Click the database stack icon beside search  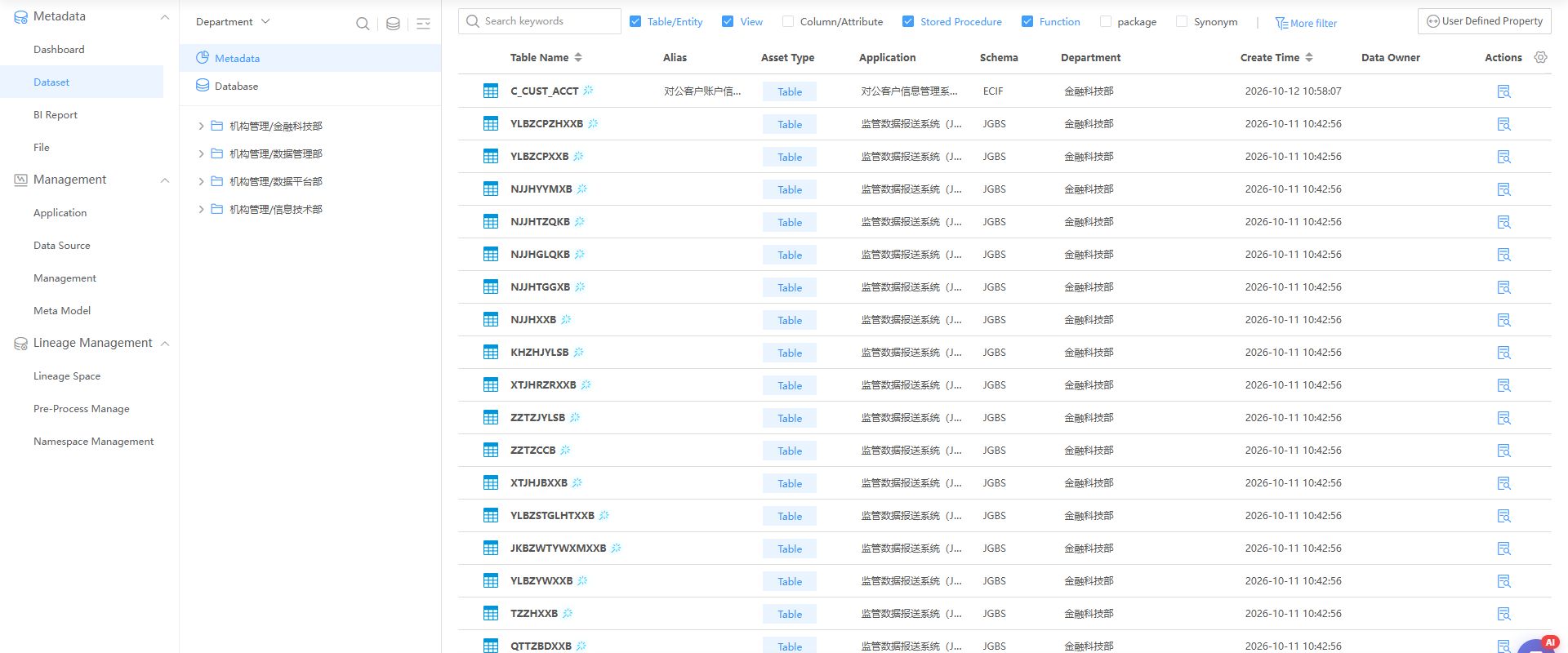click(x=393, y=24)
